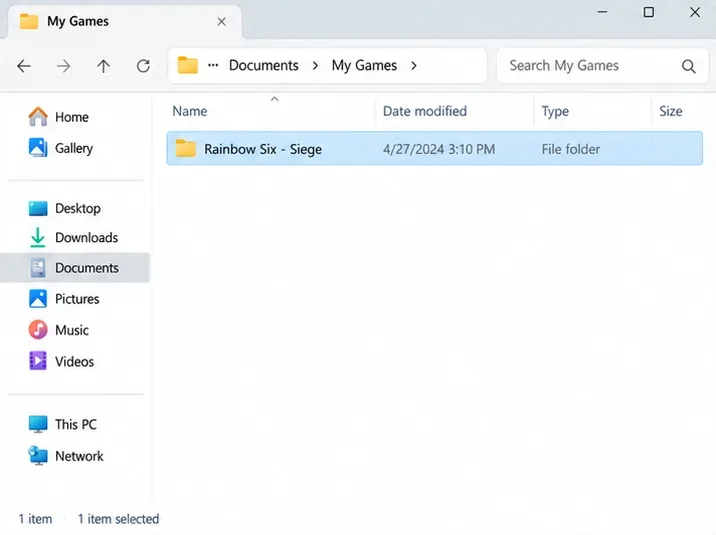Click the 4/27/2024 3:10 PM date cell
This screenshot has height=535, width=716.
point(439,149)
